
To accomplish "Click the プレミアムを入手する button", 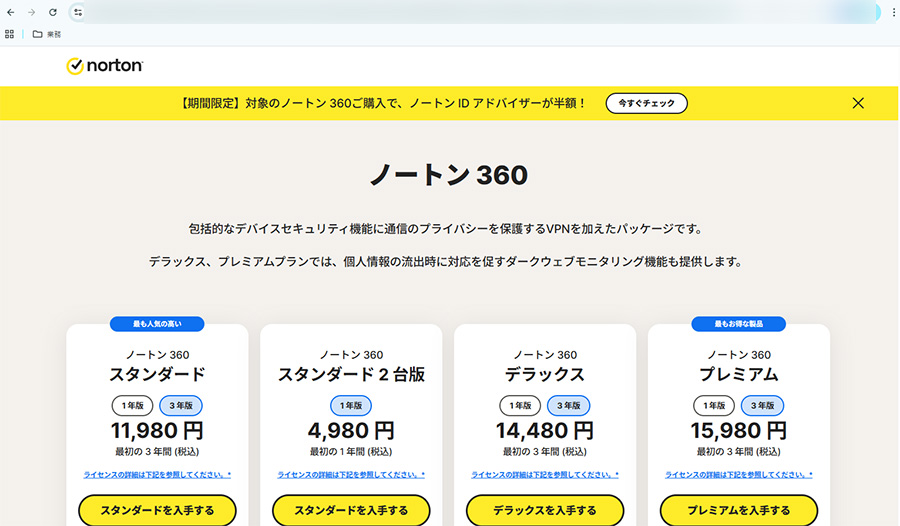I will pyautogui.click(x=739, y=510).
